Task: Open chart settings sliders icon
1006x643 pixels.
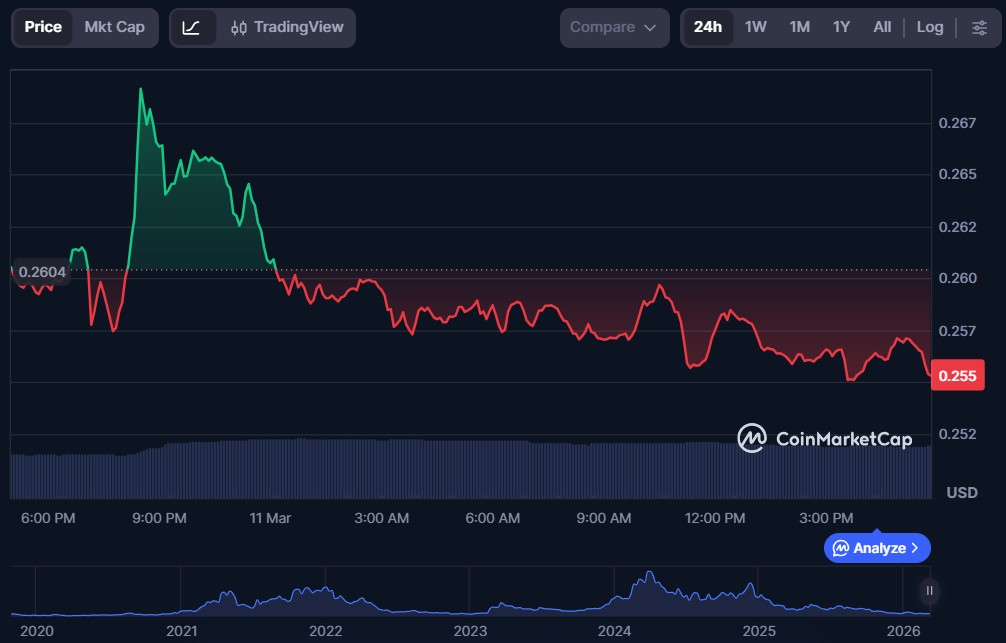Action: tap(979, 28)
